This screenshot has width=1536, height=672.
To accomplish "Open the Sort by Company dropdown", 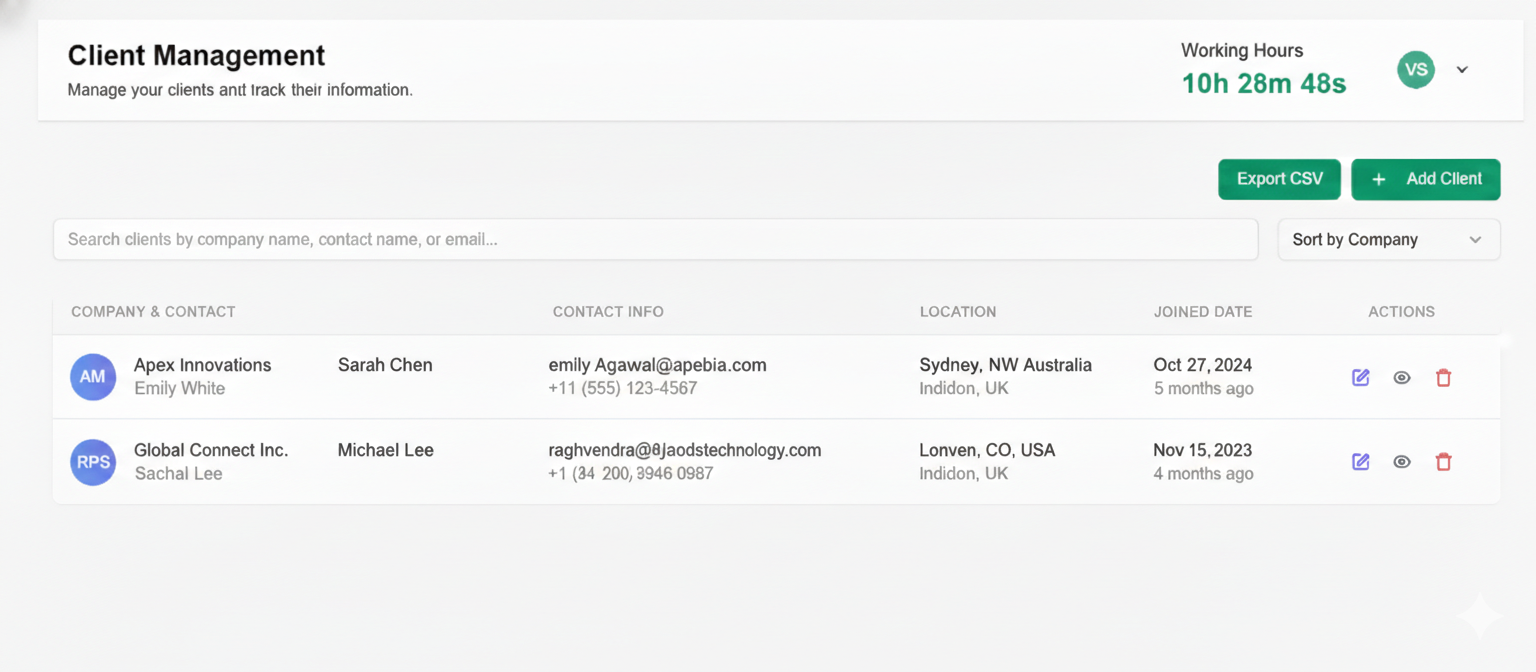I will click(x=1388, y=239).
